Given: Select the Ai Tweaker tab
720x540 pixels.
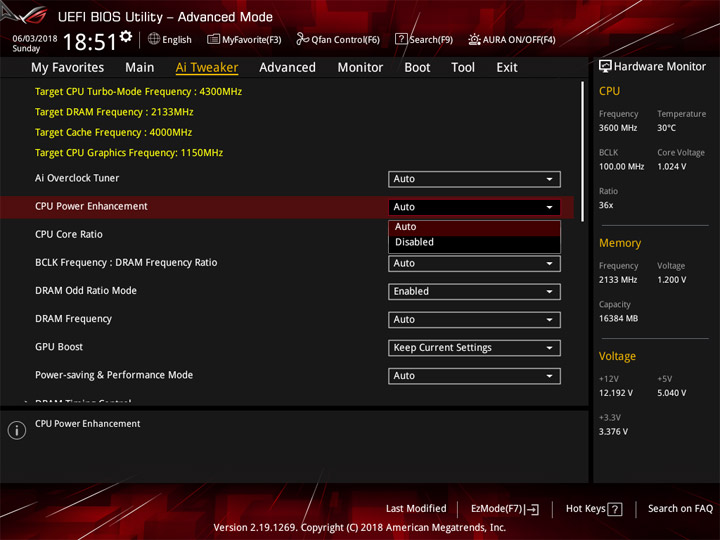Looking at the screenshot, I should click(207, 68).
